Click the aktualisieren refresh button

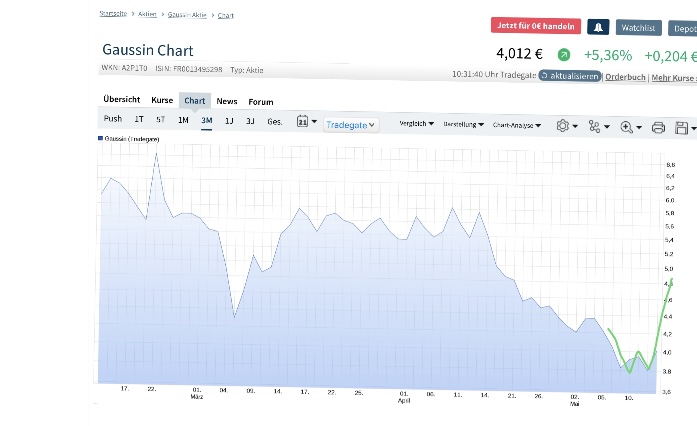click(x=569, y=76)
